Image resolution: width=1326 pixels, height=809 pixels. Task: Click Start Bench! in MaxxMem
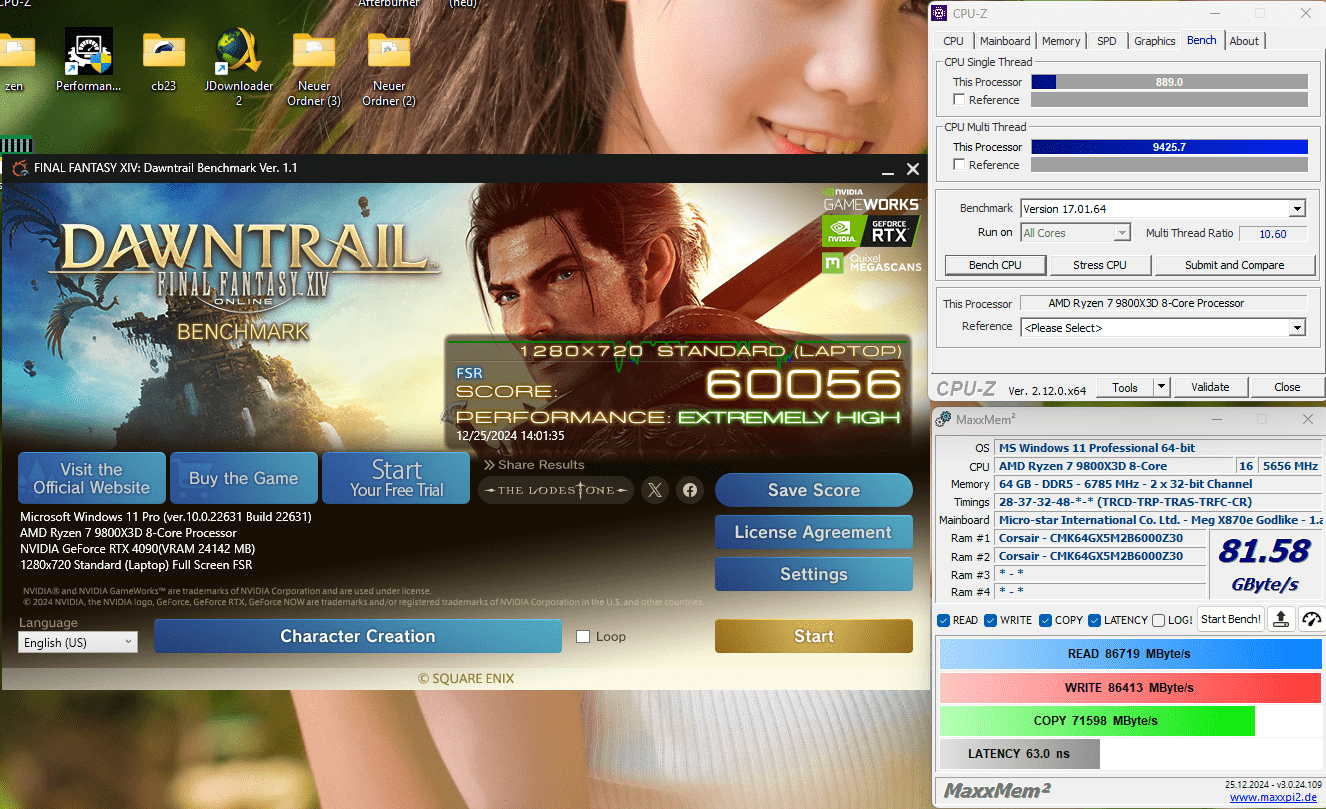point(1231,619)
